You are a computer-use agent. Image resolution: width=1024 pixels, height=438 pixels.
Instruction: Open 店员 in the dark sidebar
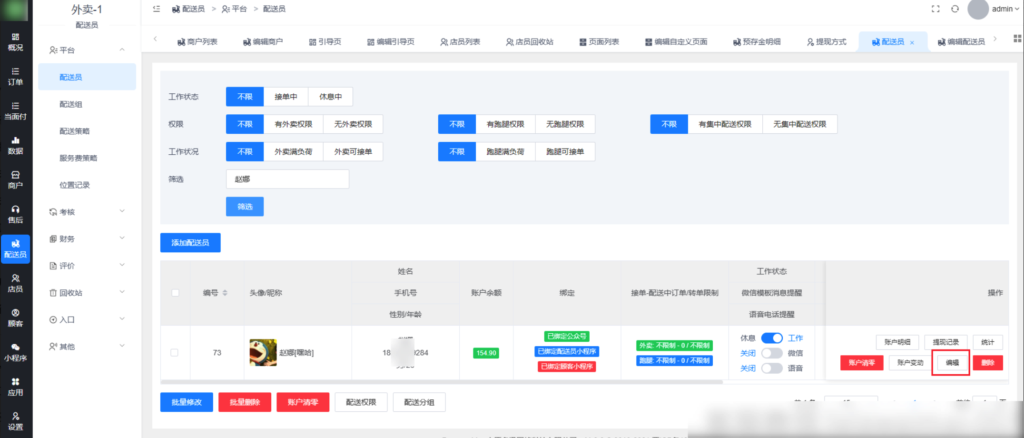(15, 283)
